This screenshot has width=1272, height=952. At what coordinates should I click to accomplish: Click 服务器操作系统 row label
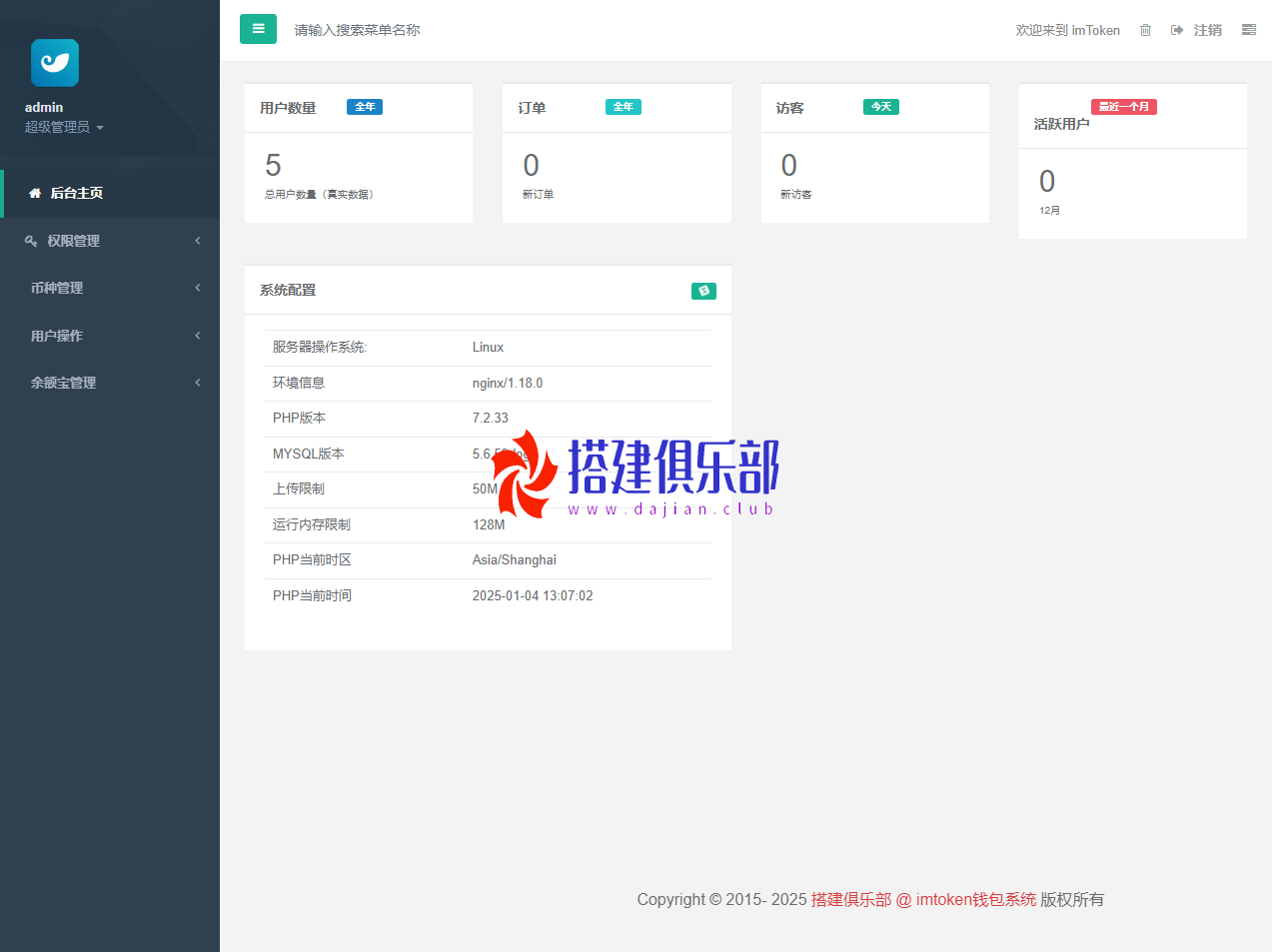[x=320, y=347]
